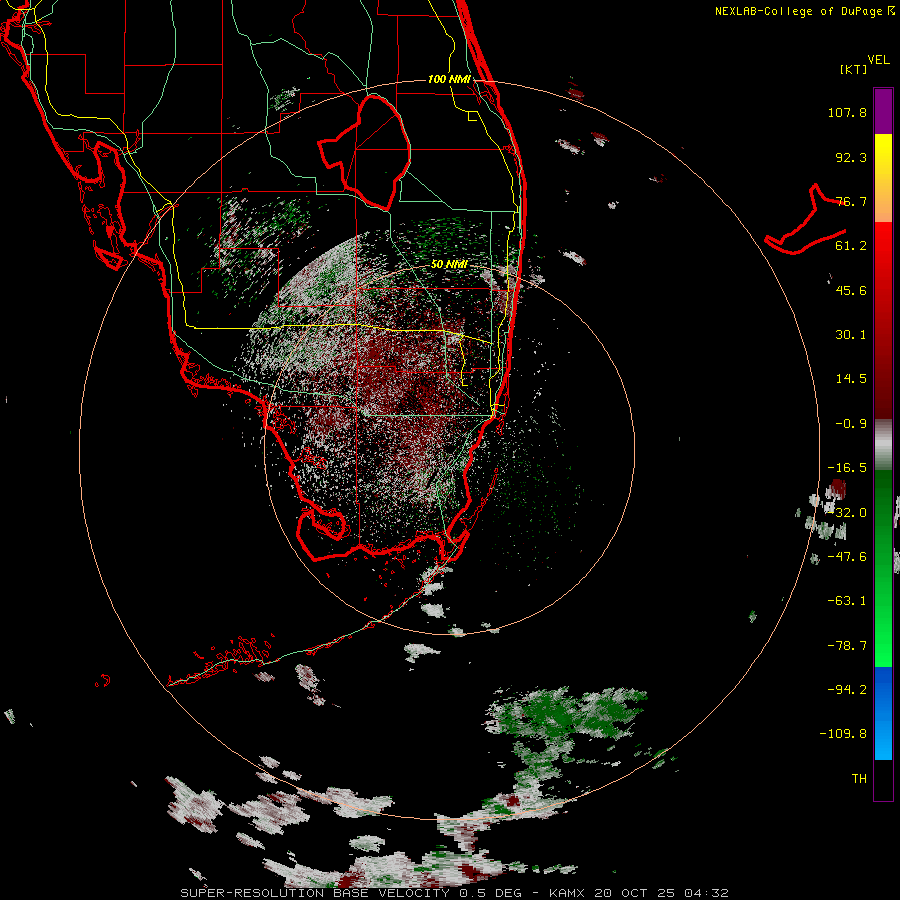Select the -47.6 legend value
The image size is (900, 900).
[x=847, y=557]
